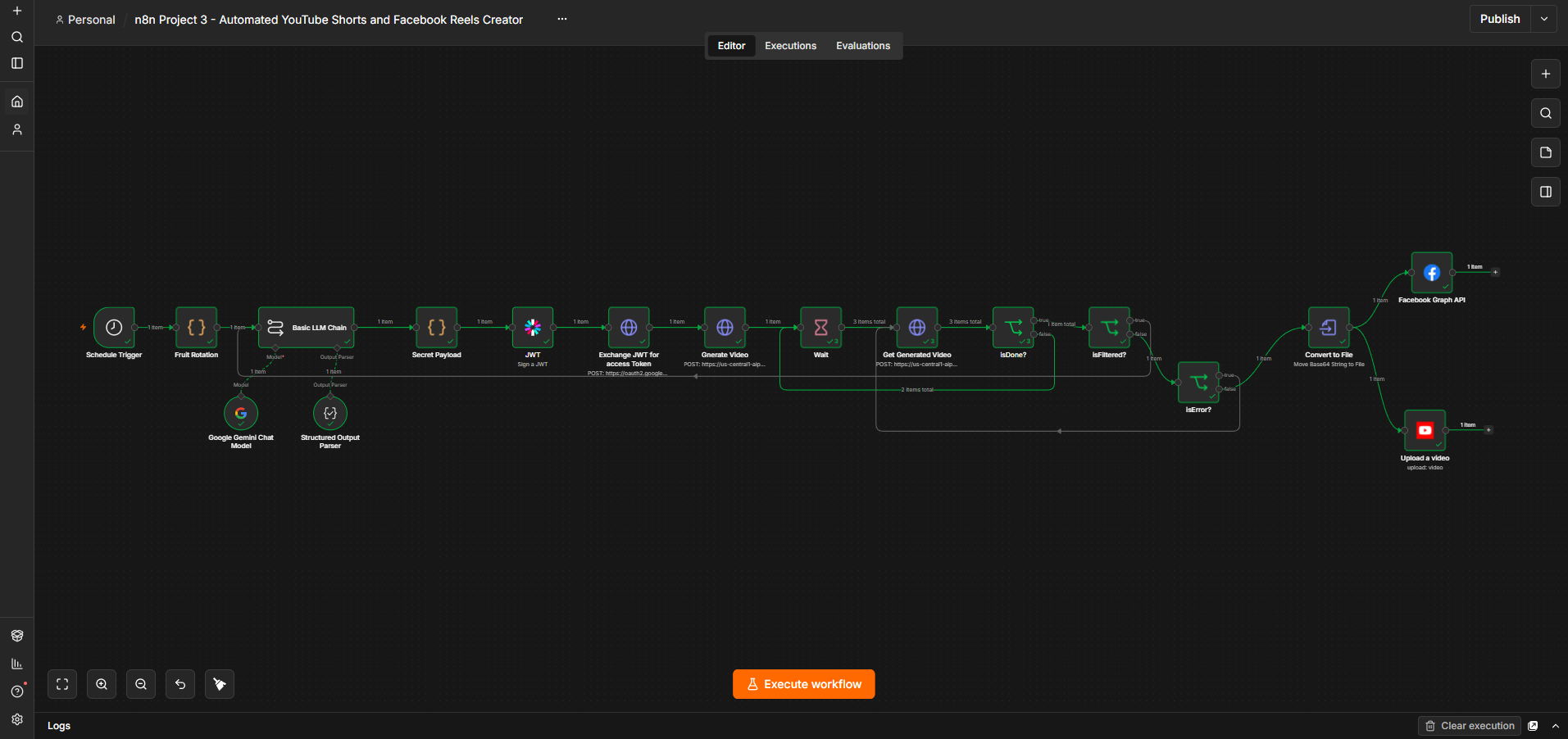Open the Facebook Graph API node
Image resolution: width=1568 pixels, height=739 pixels.
(x=1432, y=273)
